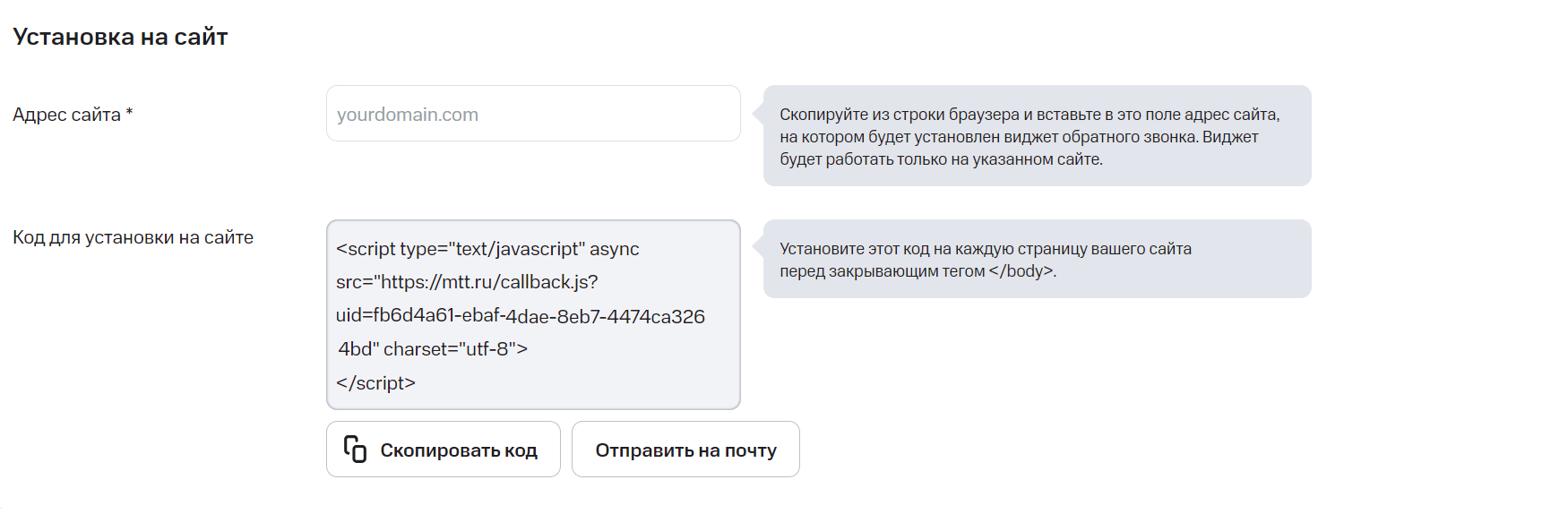
Task: Click the uid=fb6d4a61 line in the code
Action: (x=520, y=316)
